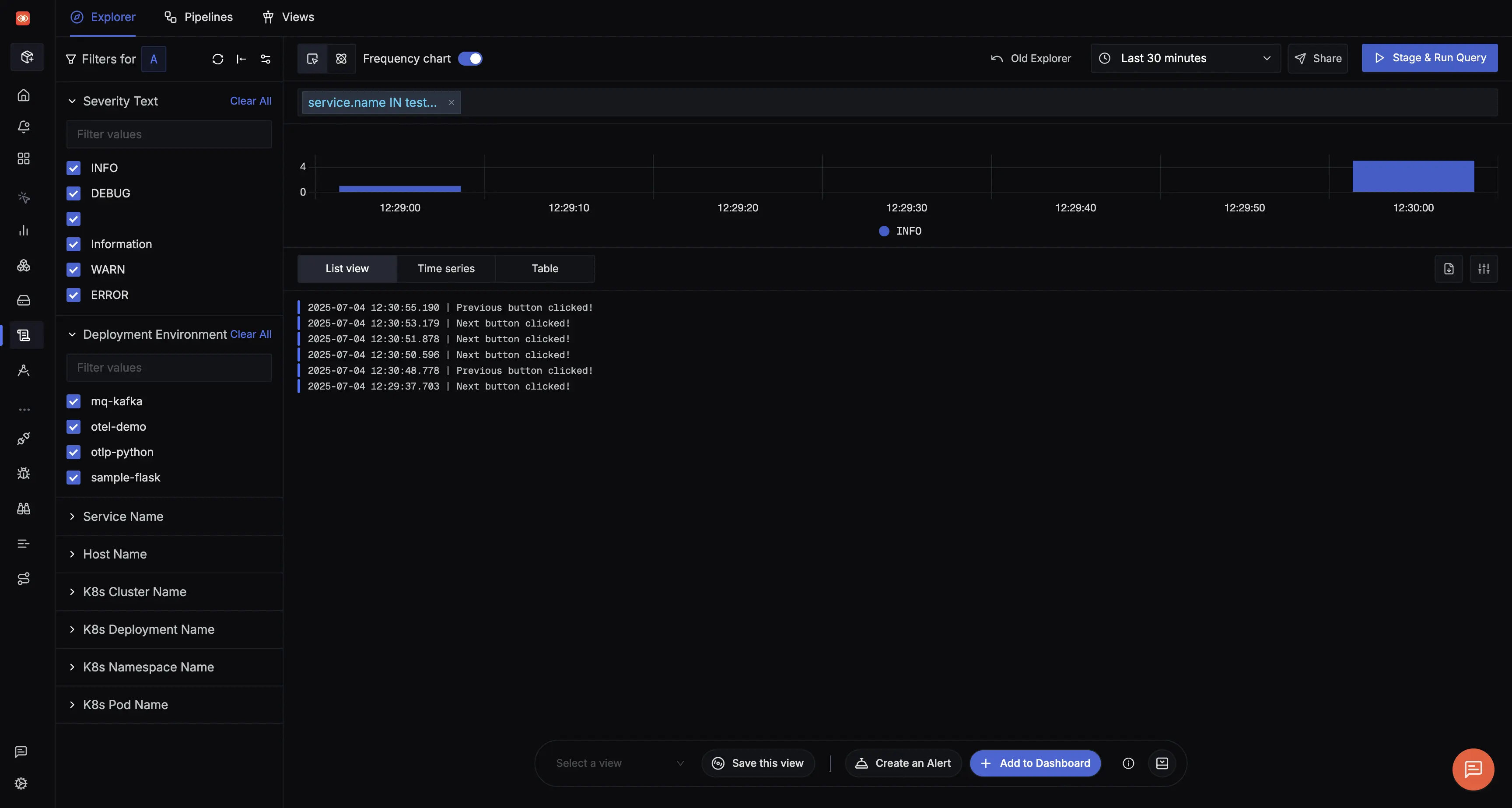This screenshot has height=808, width=1512.
Task: Go to Home via the house icon
Action: [x=24, y=95]
